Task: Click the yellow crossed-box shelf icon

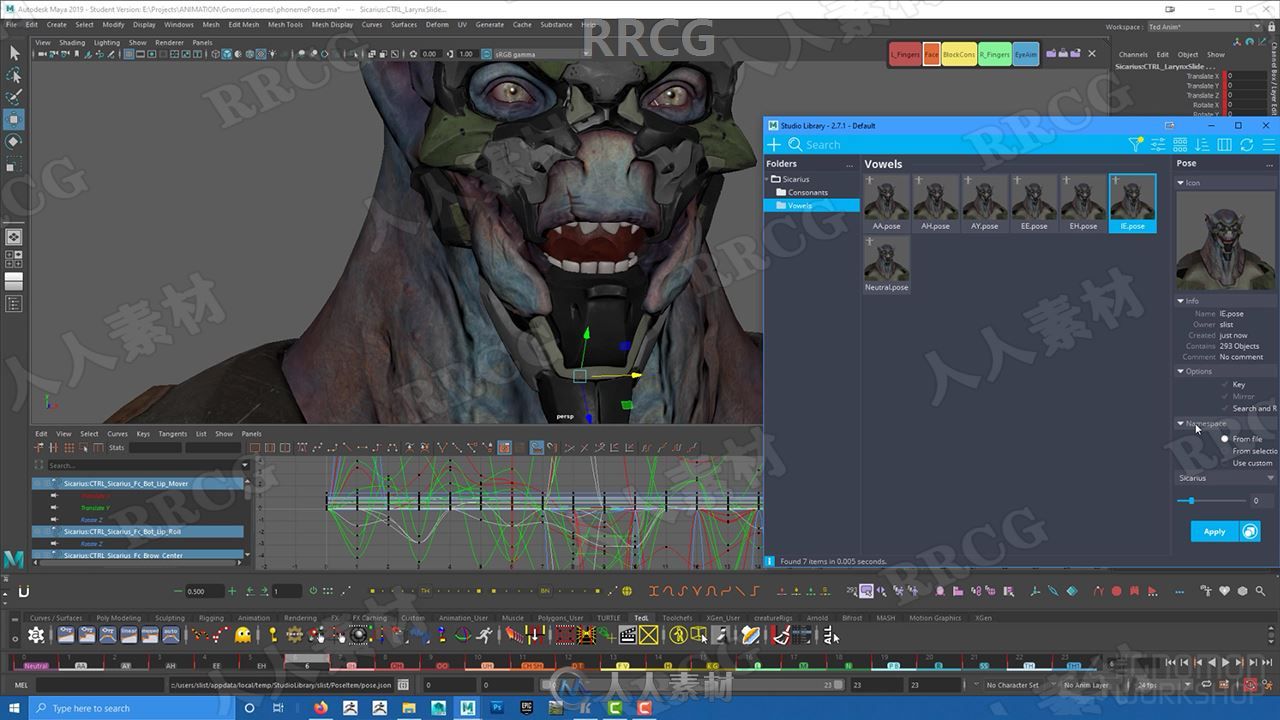Action: [649, 635]
